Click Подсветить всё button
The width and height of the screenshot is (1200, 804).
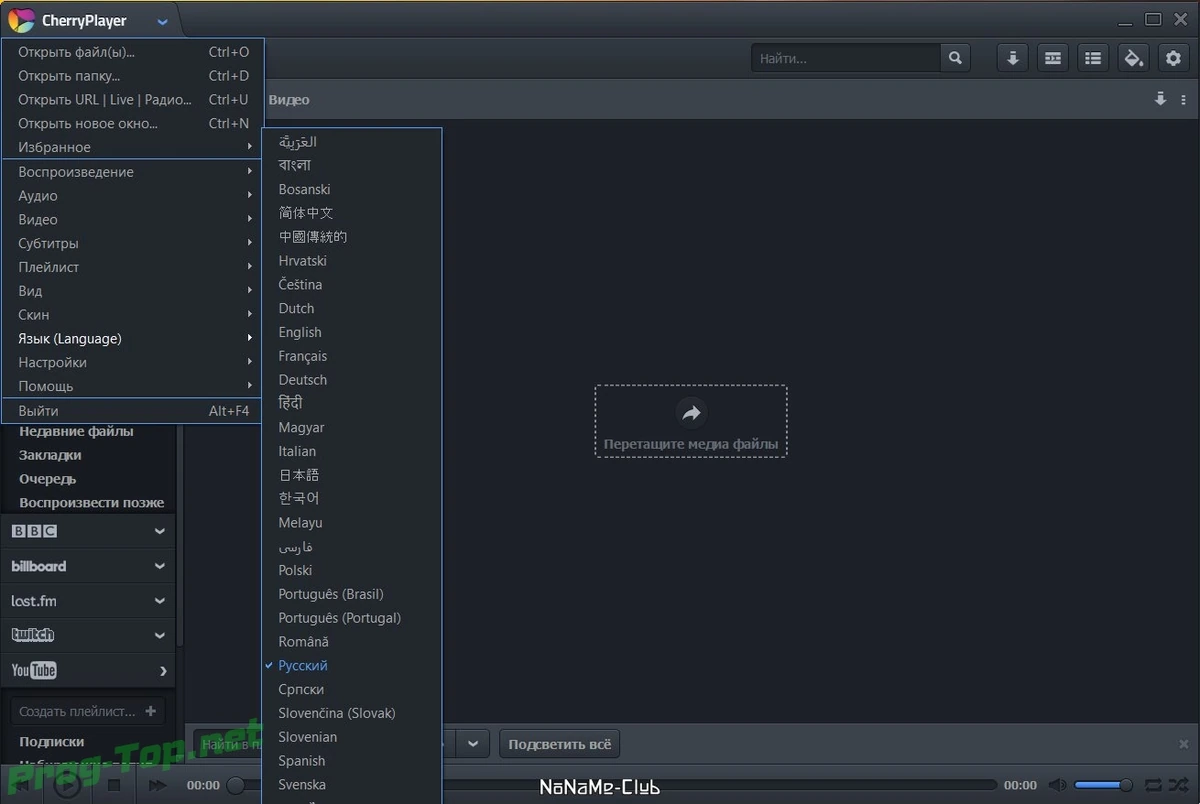pyautogui.click(x=560, y=744)
